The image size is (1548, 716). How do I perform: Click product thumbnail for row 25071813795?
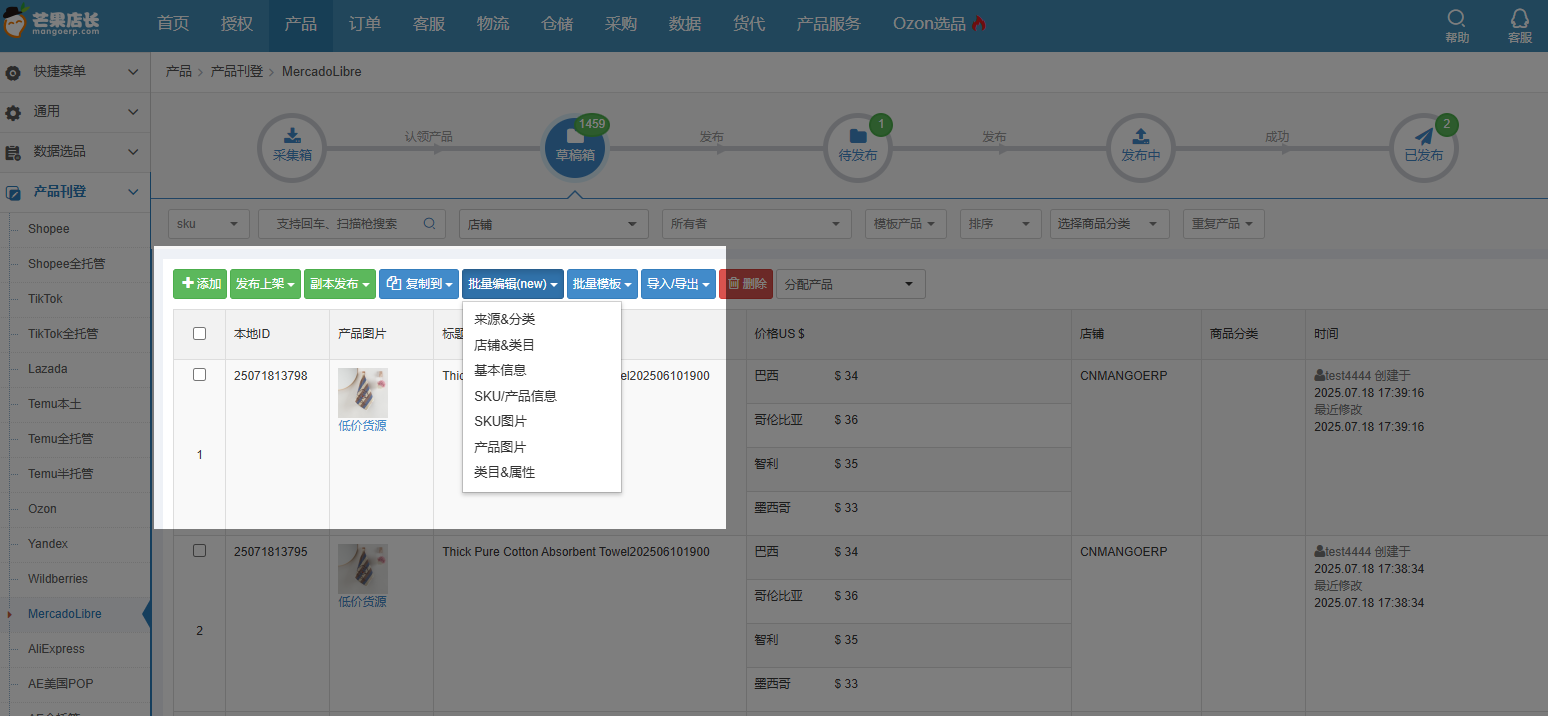point(362,568)
